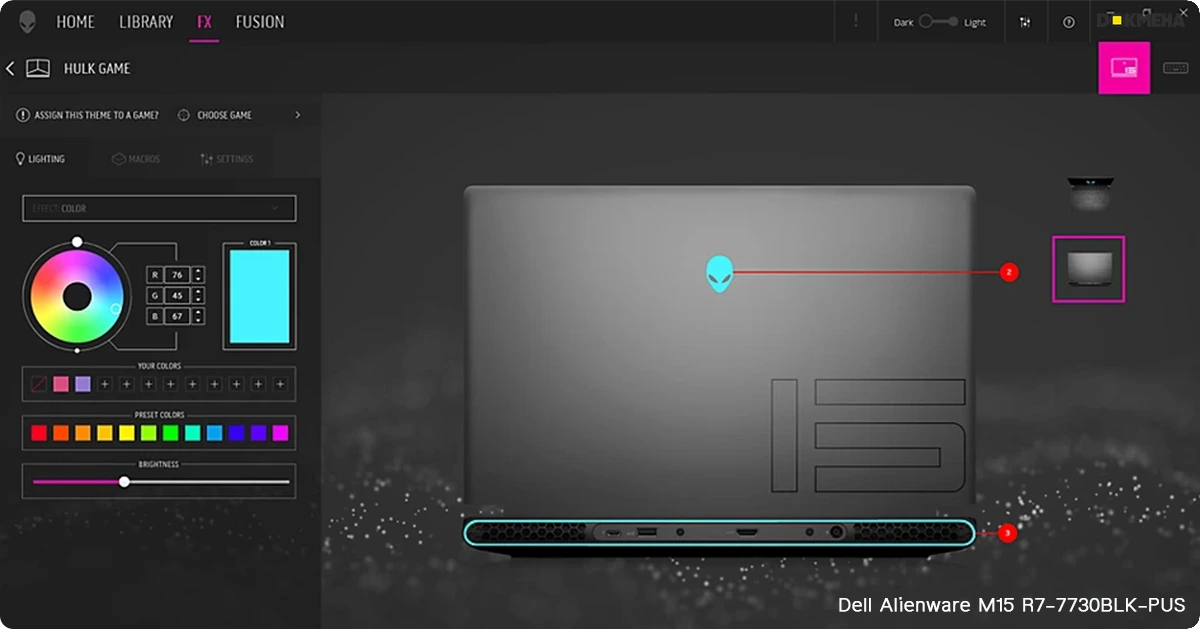Open the exclamation mark notifications icon
Screen dimensions: 1200x629
coord(855,22)
